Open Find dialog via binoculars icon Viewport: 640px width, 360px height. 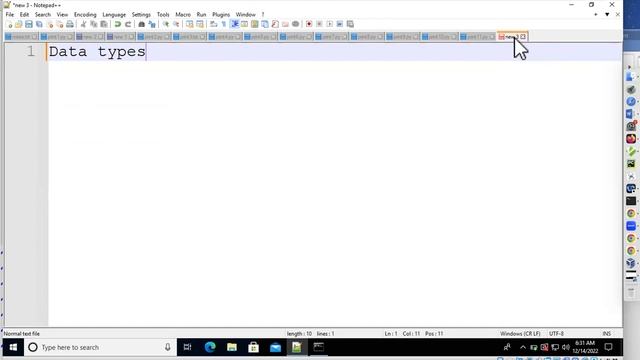pos(142,24)
